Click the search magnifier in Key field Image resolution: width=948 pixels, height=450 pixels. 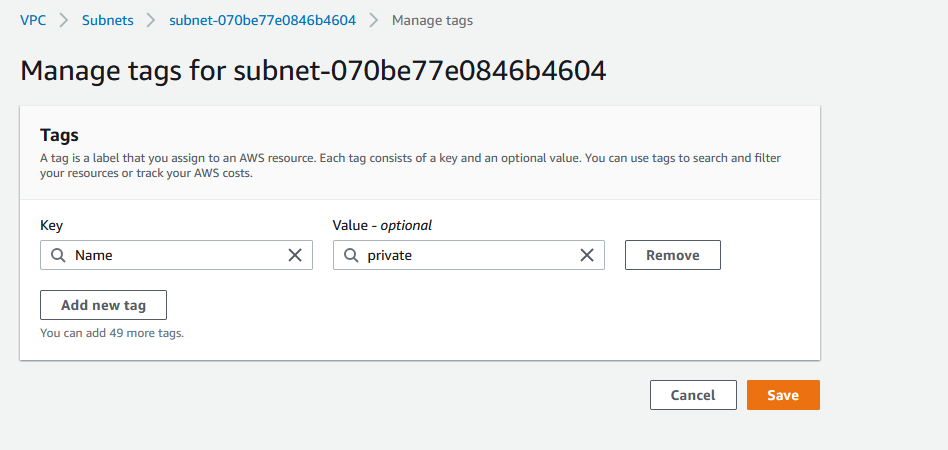click(58, 255)
